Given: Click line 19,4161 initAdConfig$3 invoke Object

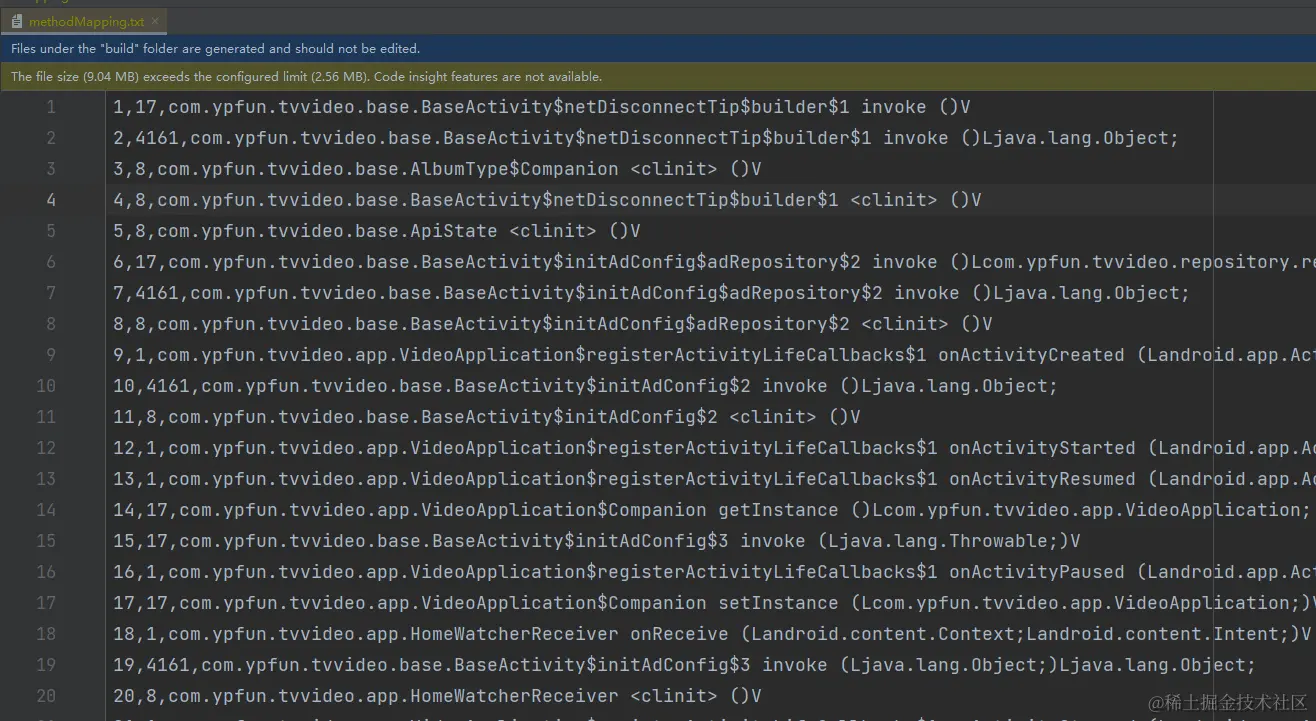Looking at the screenshot, I should coord(684,665).
